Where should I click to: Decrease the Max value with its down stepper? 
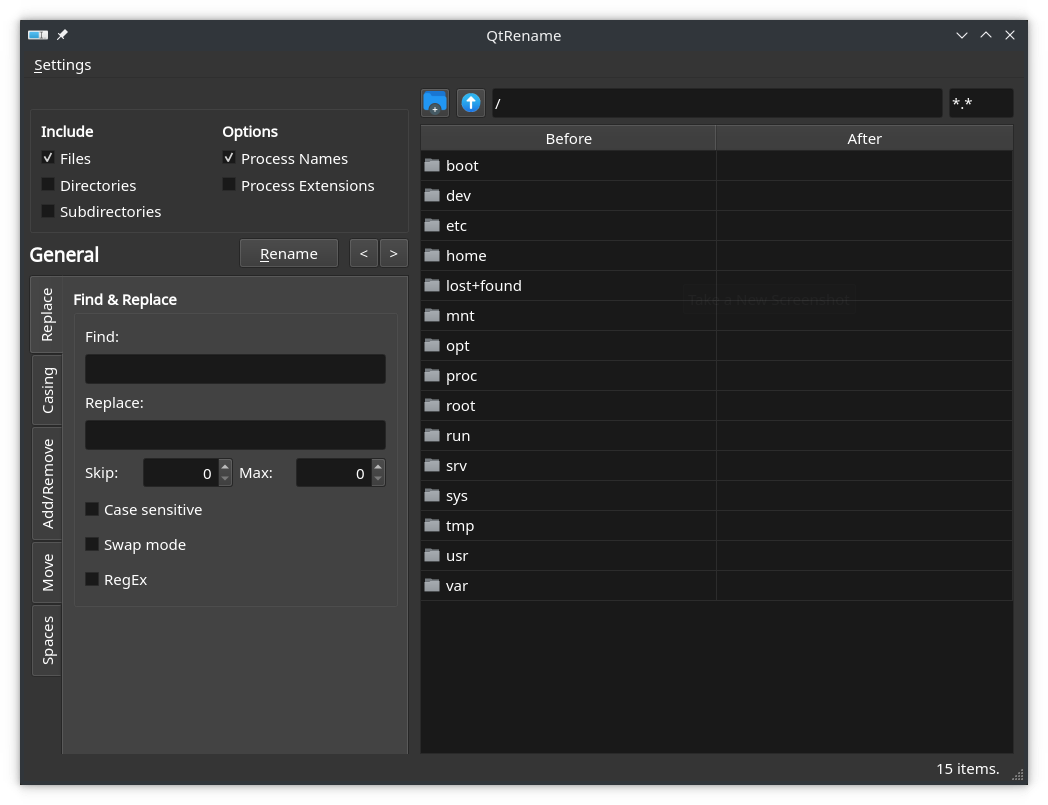pyautogui.click(x=377, y=478)
